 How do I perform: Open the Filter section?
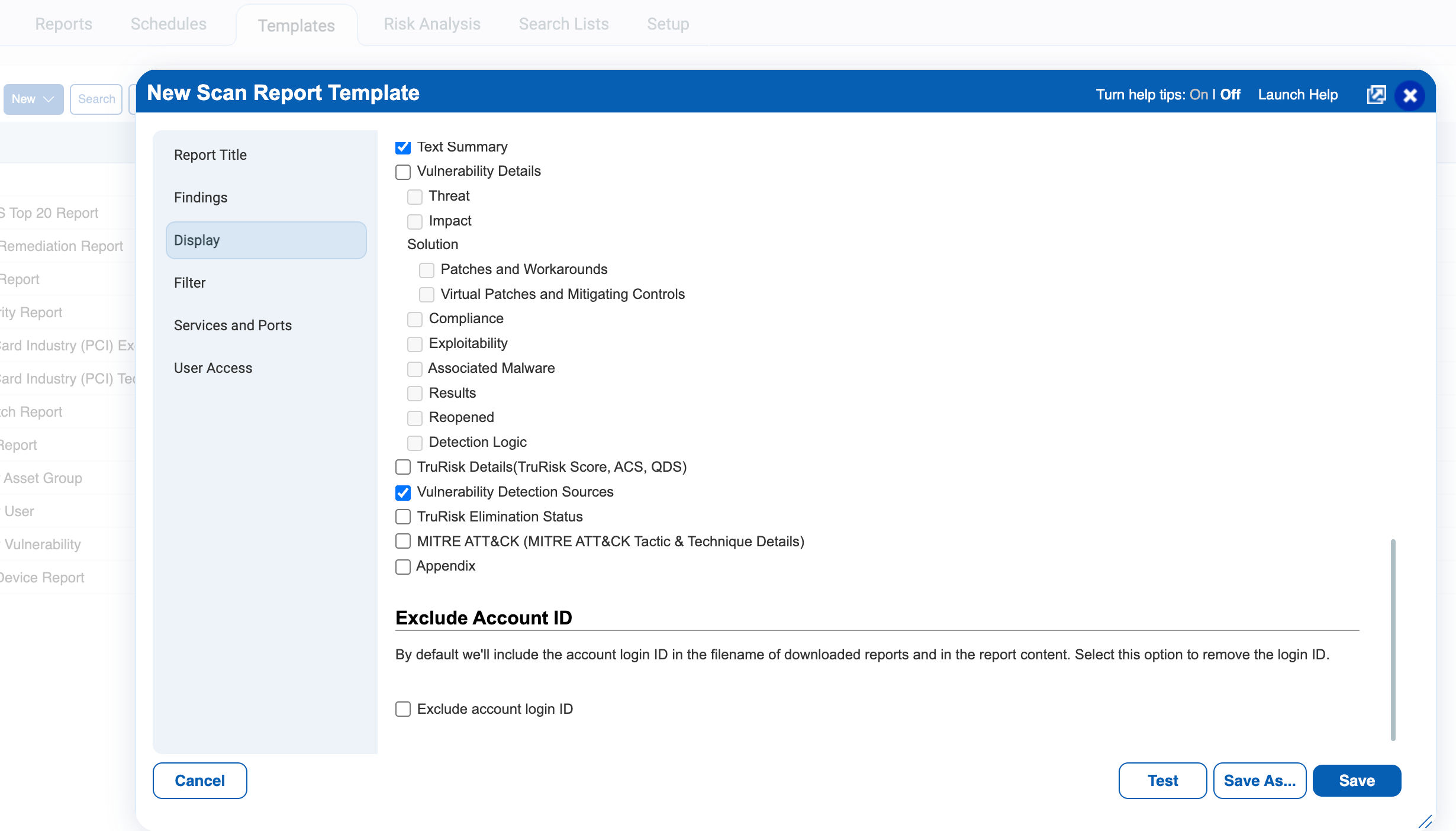coord(266,283)
